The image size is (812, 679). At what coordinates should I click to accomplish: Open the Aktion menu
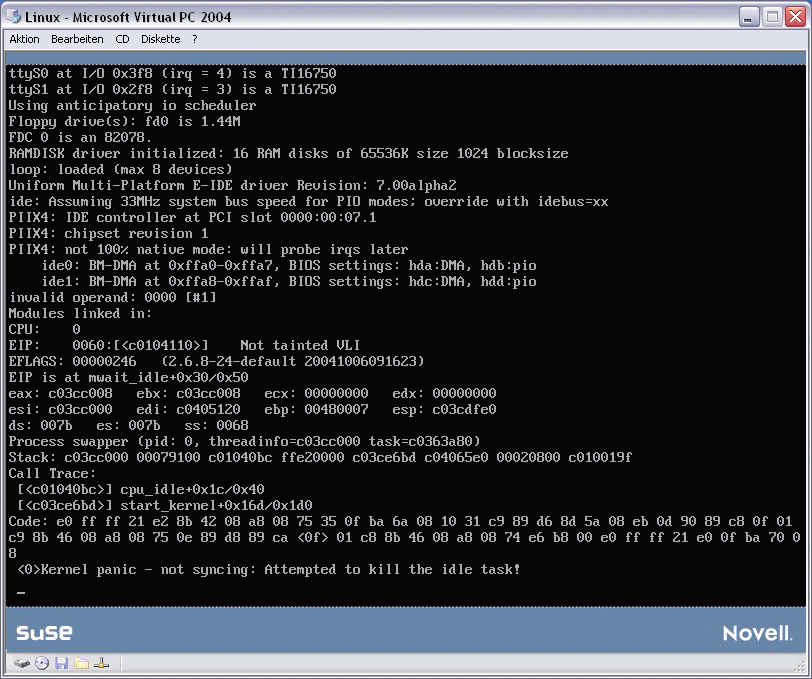pos(24,39)
